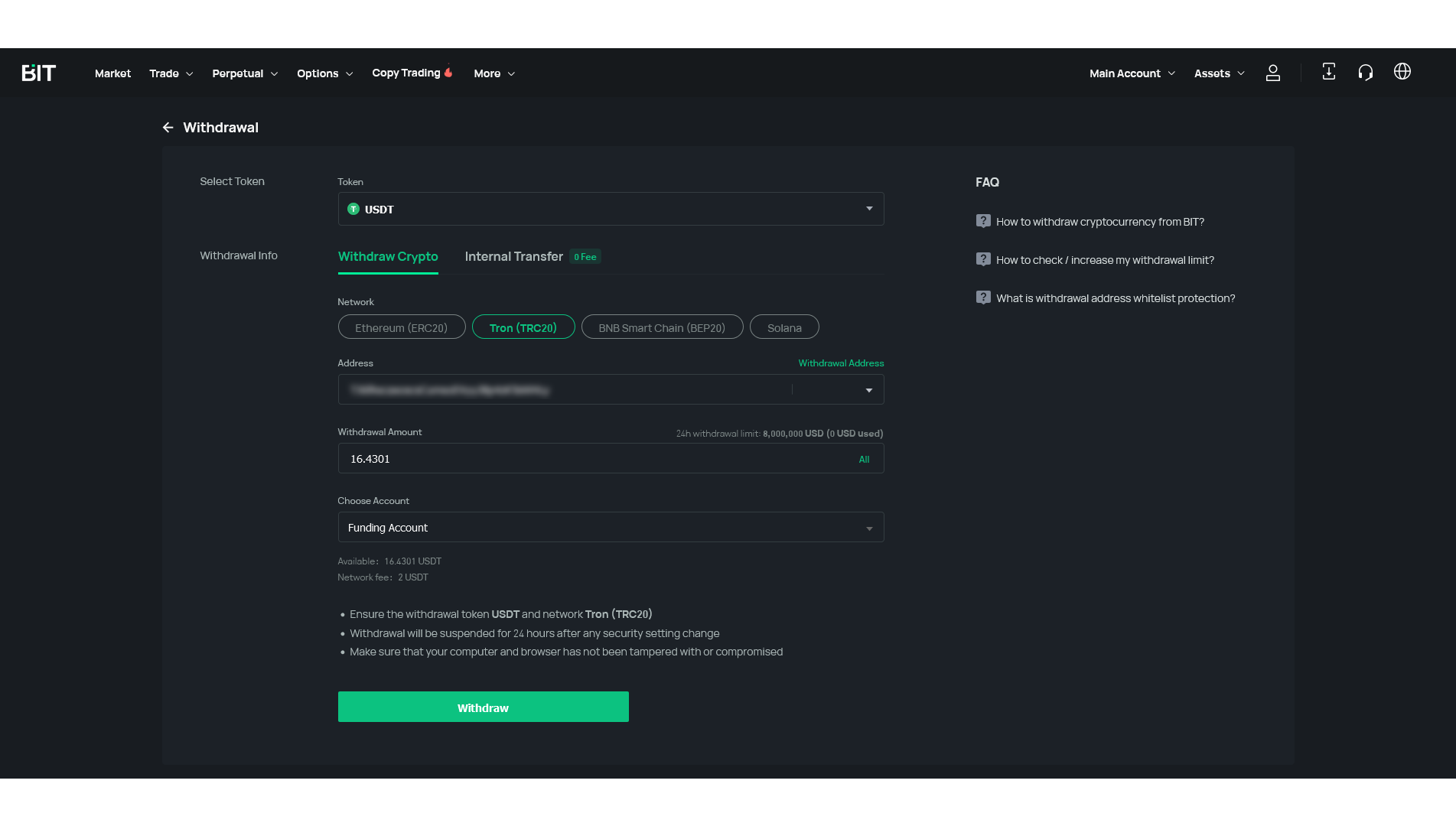Click the Network fee: 2 USDT text

(x=383, y=577)
